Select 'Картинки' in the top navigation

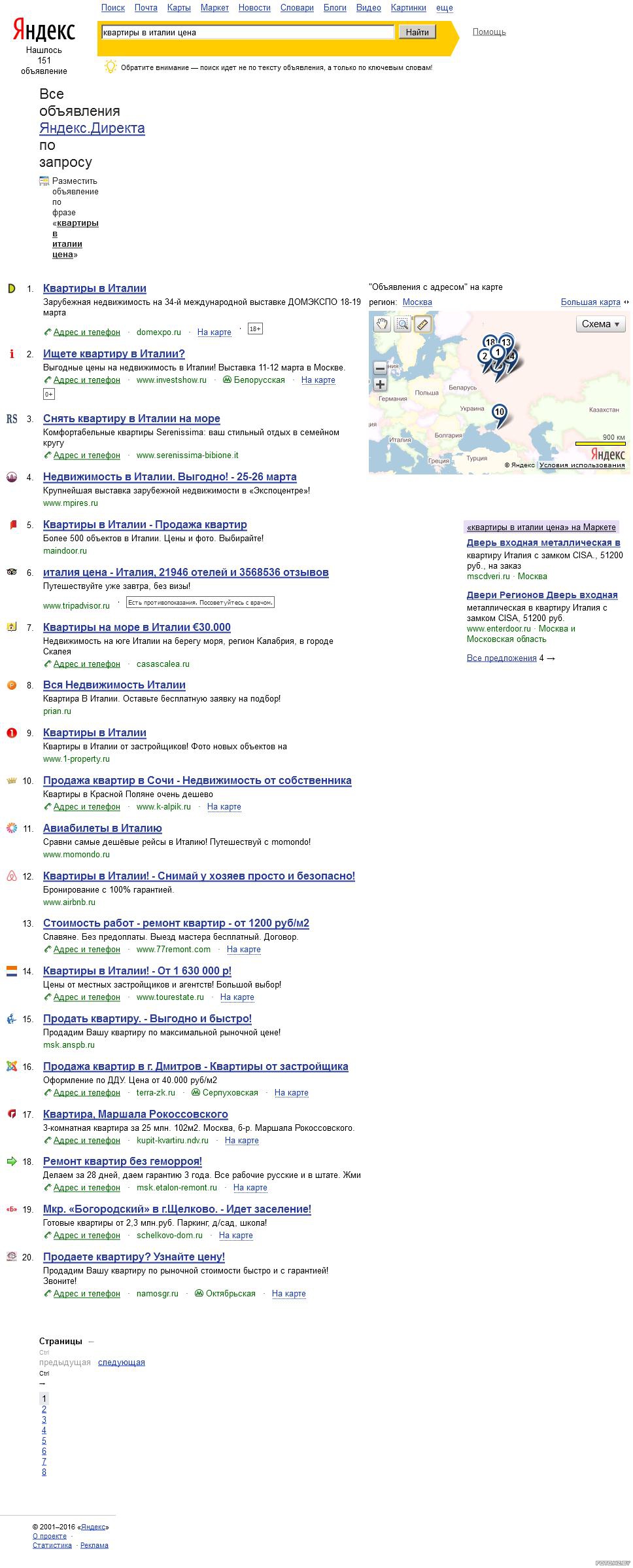(x=409, y=8)
